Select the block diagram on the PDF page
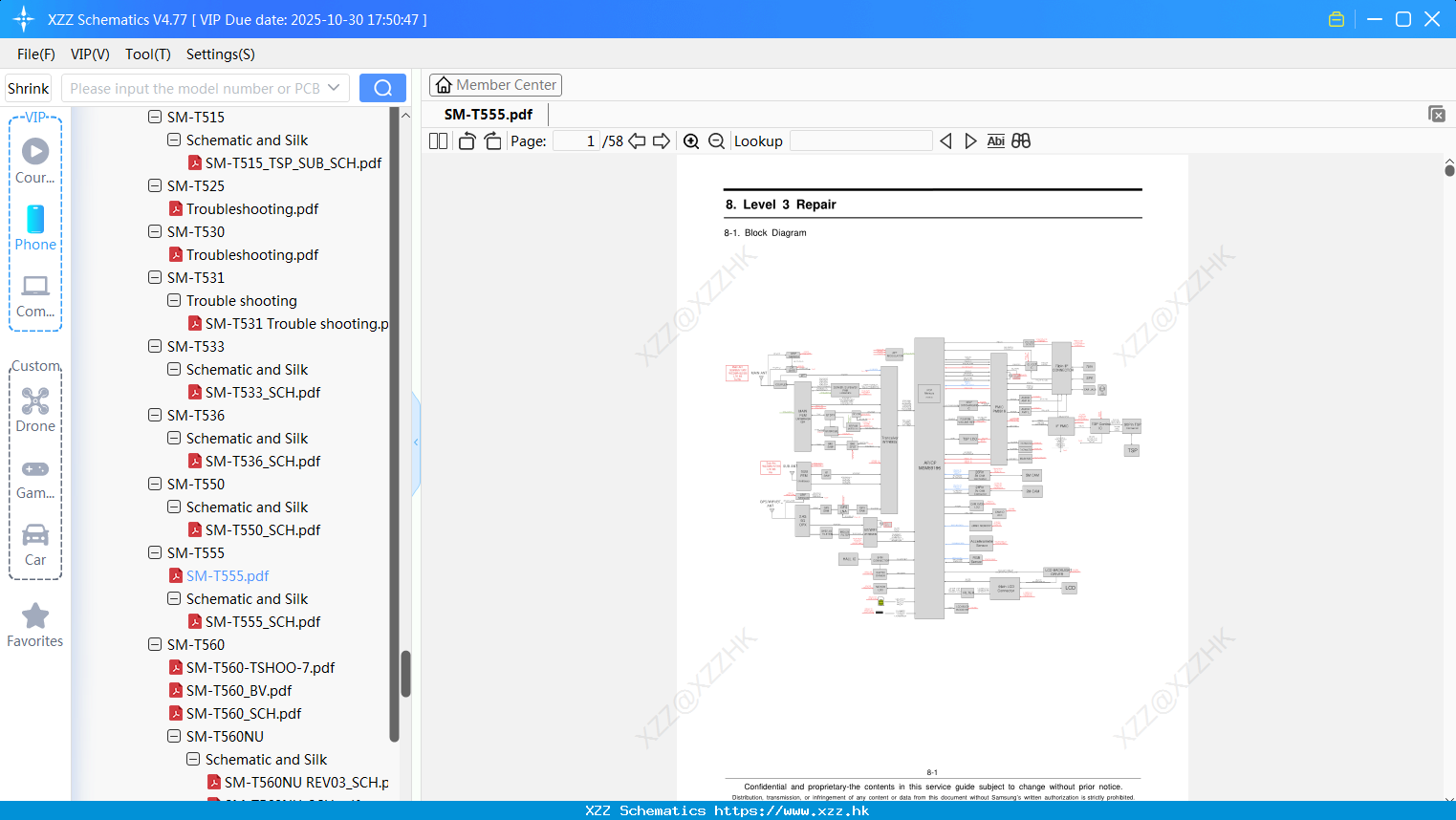Screen dimensions: 1456x820 (x=933, y=478)
